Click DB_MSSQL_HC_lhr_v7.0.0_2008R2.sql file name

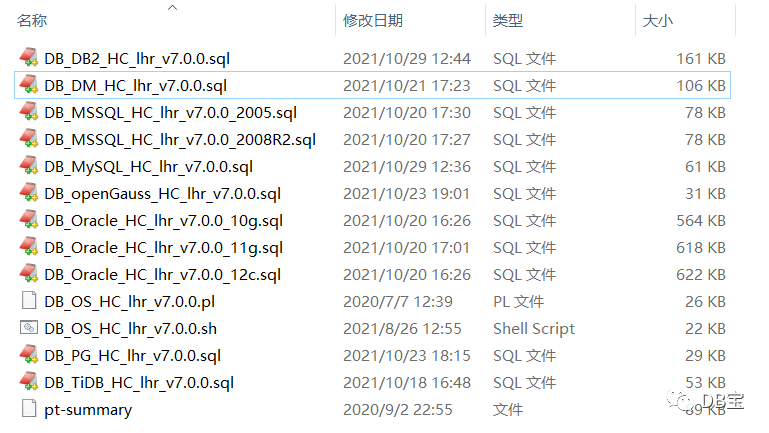point(180,140)
